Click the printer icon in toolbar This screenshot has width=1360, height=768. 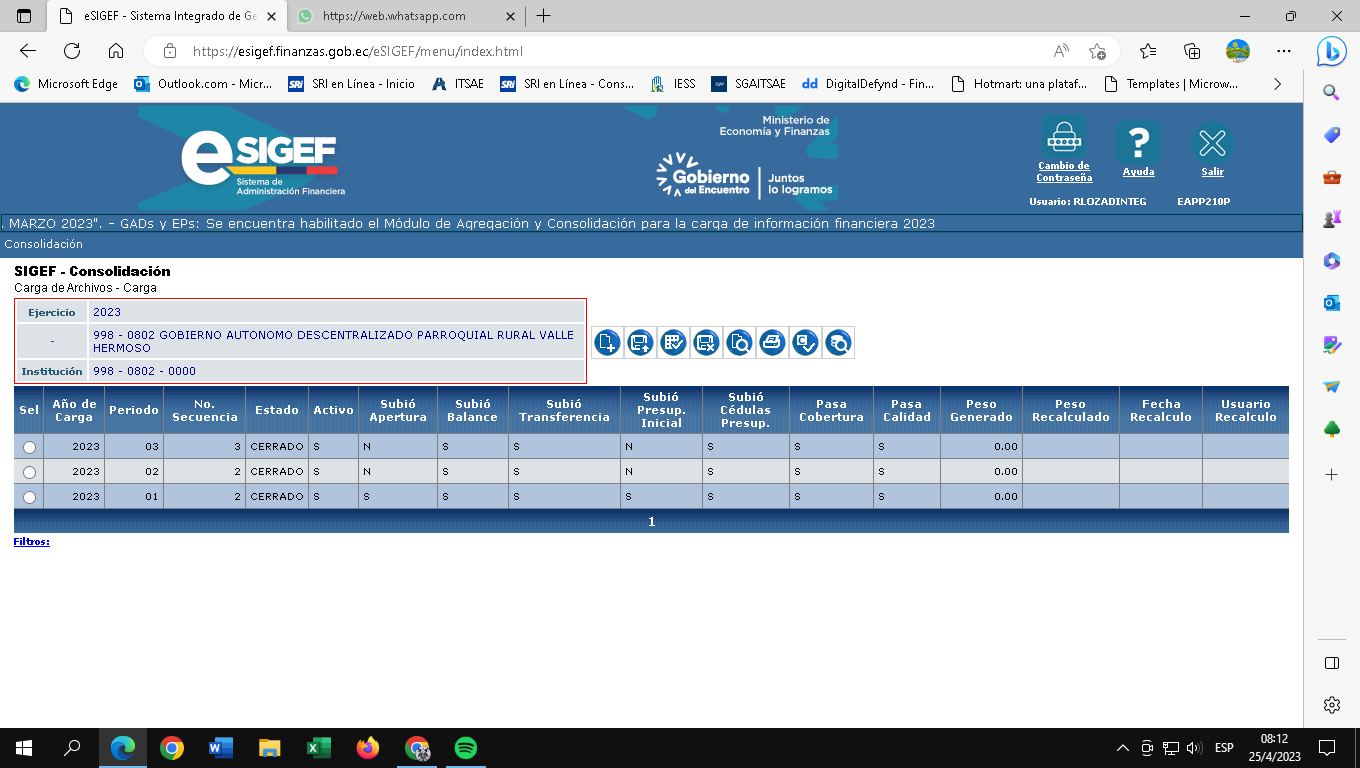coord(772,343)
